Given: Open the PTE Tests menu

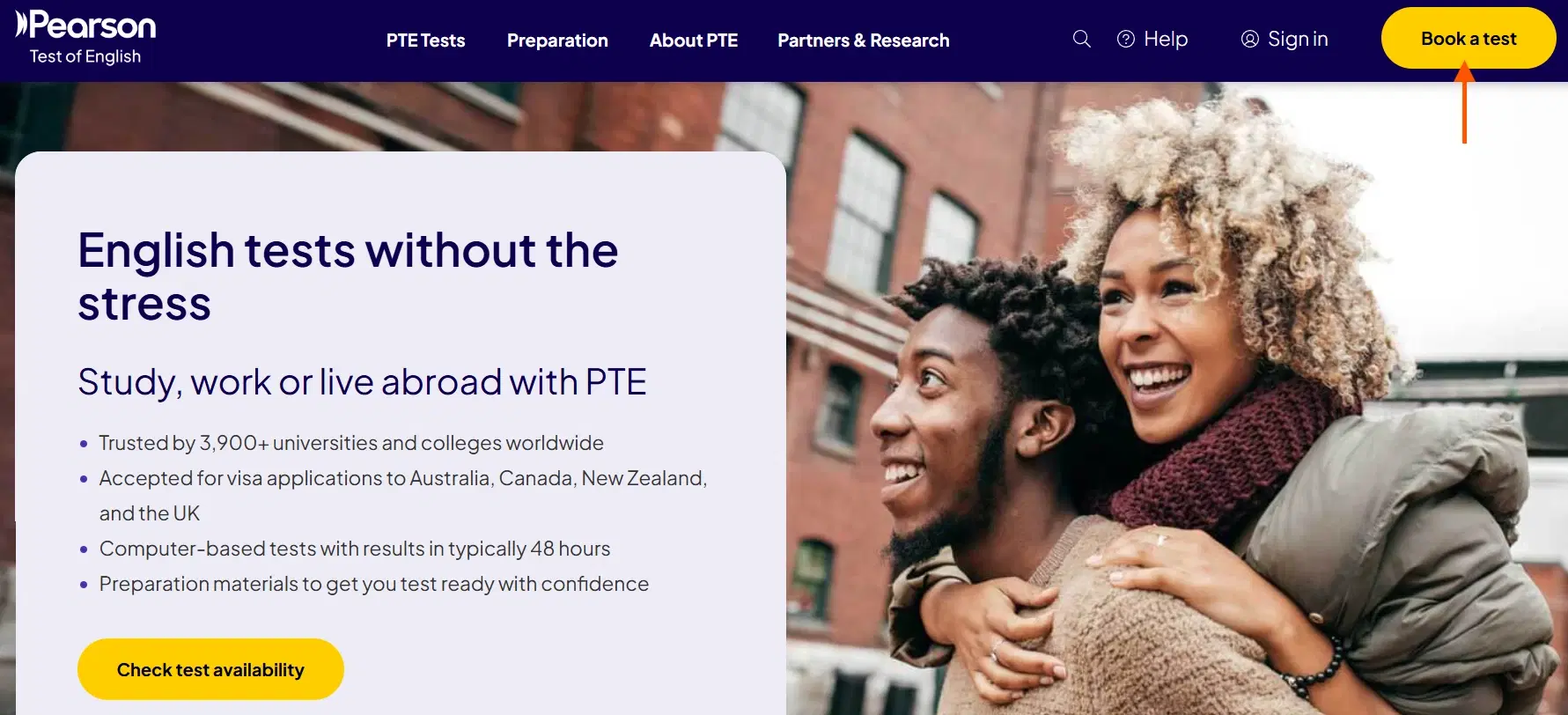Looking at the screenshot, I should 425,41.
